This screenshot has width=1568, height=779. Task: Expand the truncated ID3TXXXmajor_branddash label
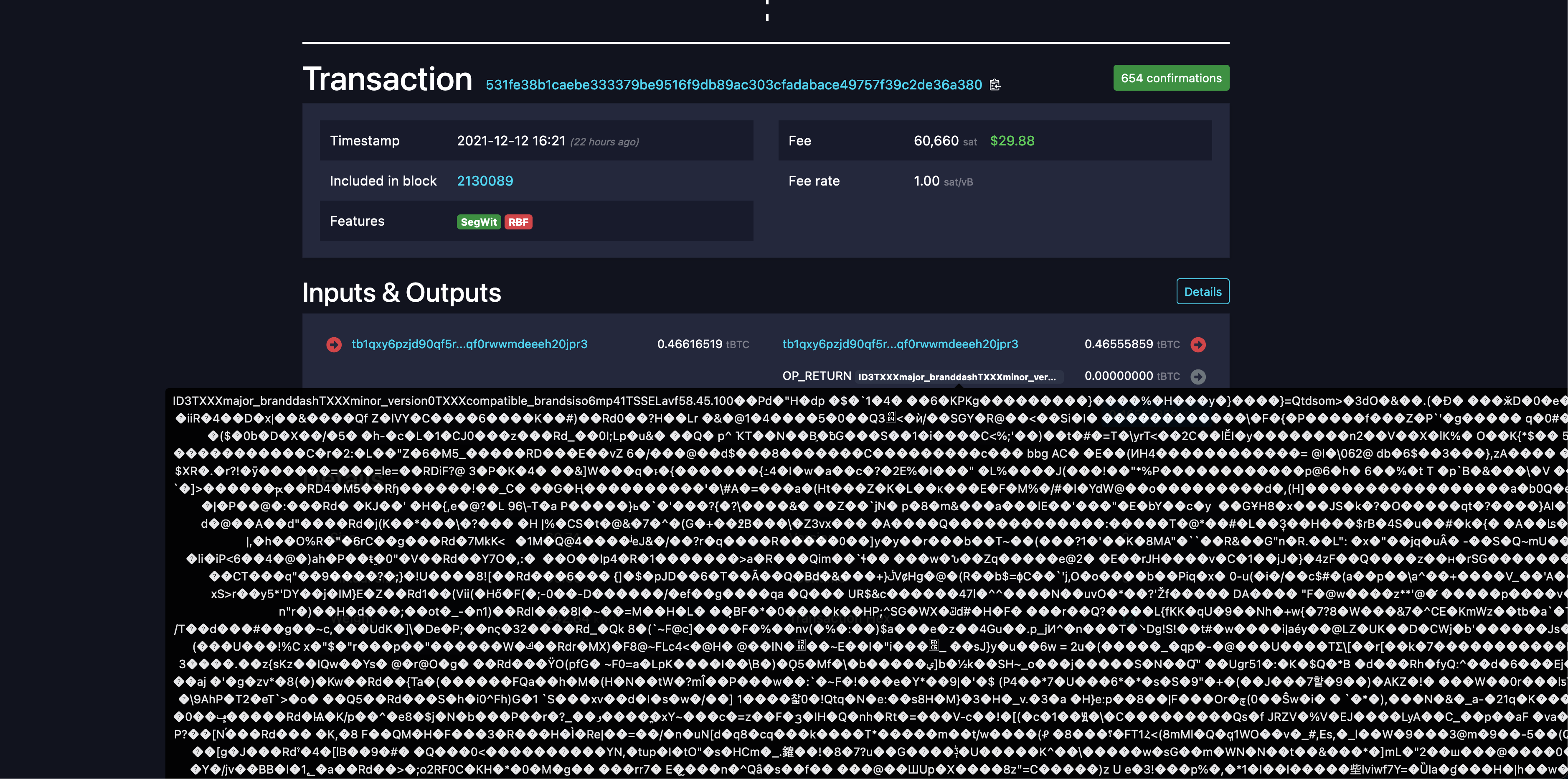[x=958, y=377]
